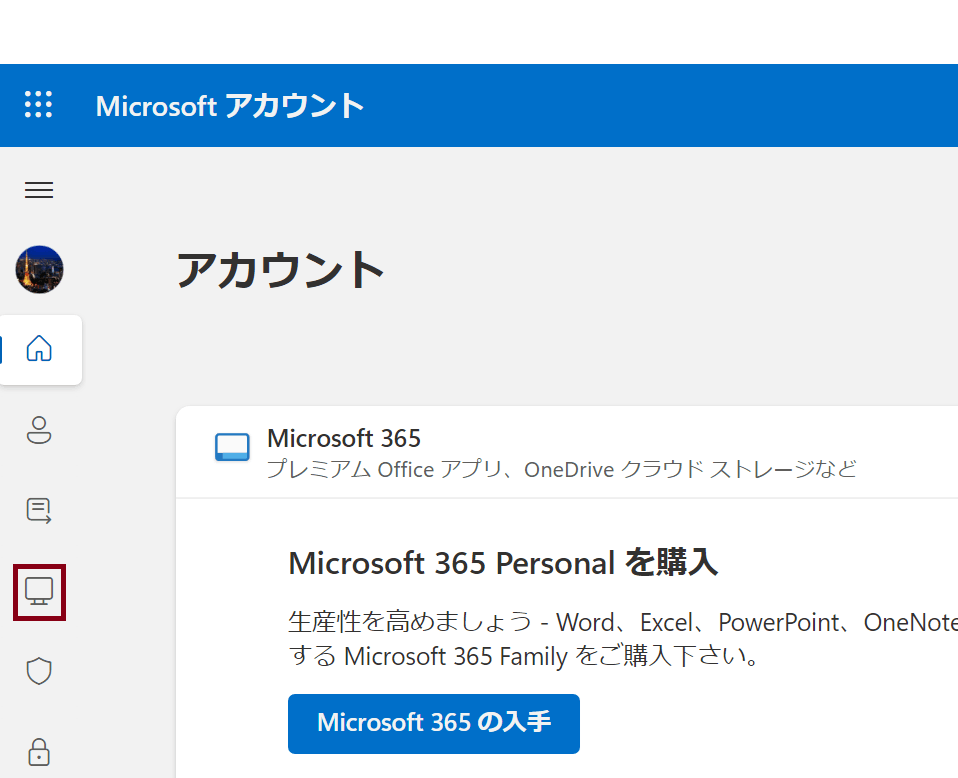Click the OneDrive クラウド ストレージ text

pyautogui.click(x=670, y=469)
